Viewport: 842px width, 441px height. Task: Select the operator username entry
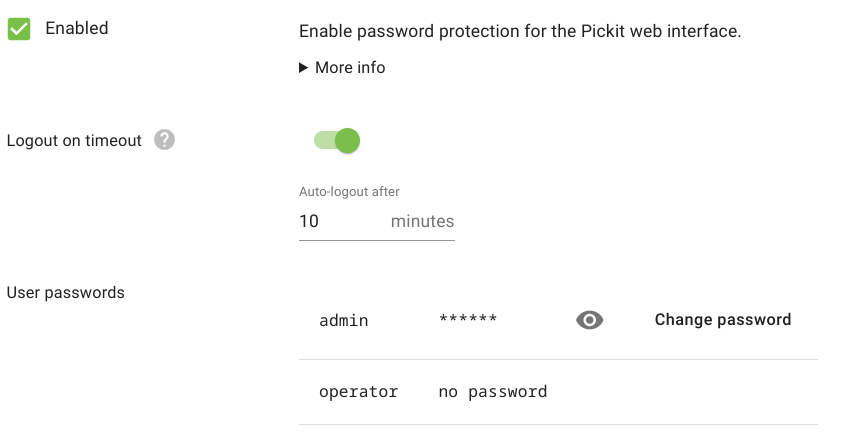tap(358, 392)
